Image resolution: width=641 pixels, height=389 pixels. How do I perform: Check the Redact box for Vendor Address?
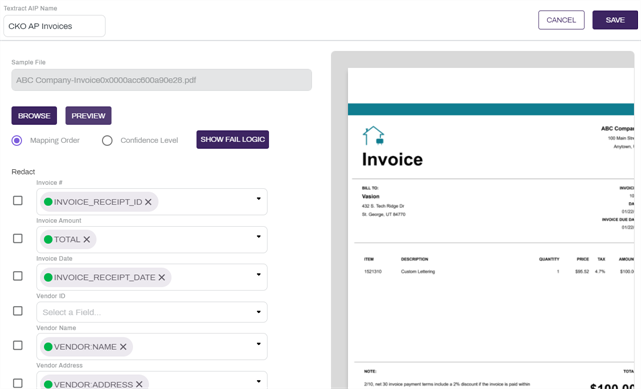(x=18, y=383)
